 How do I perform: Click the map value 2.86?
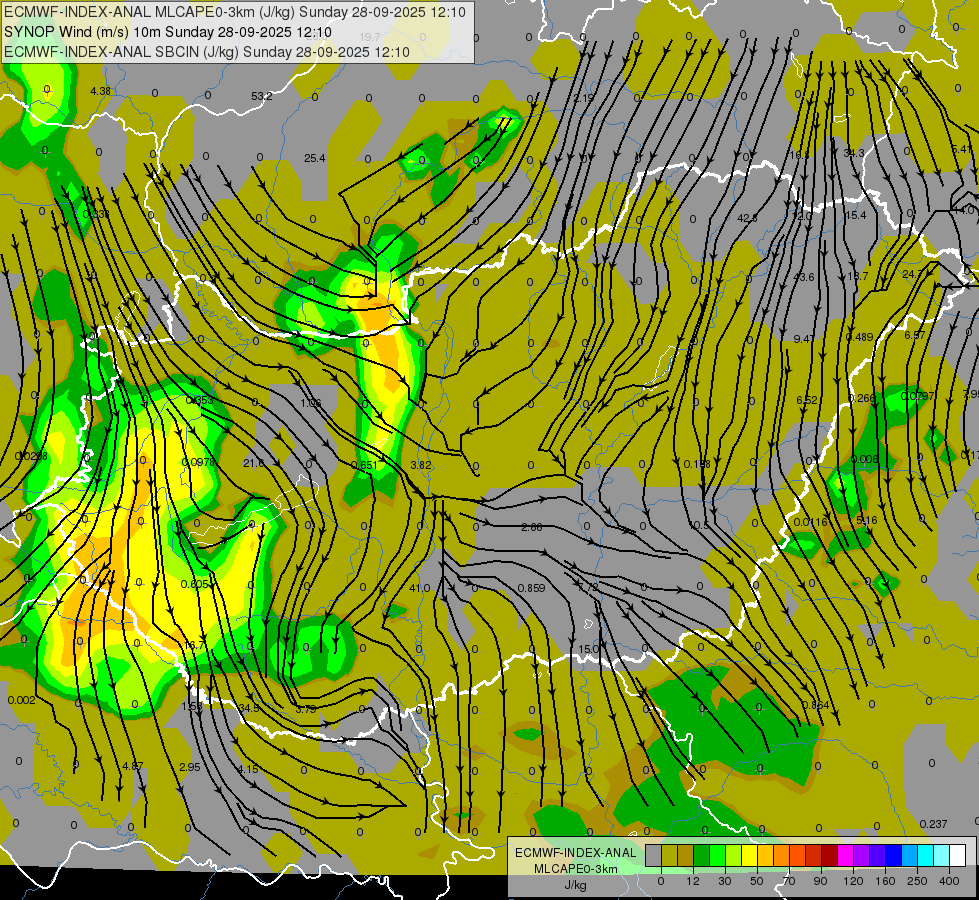coord(531,527)
